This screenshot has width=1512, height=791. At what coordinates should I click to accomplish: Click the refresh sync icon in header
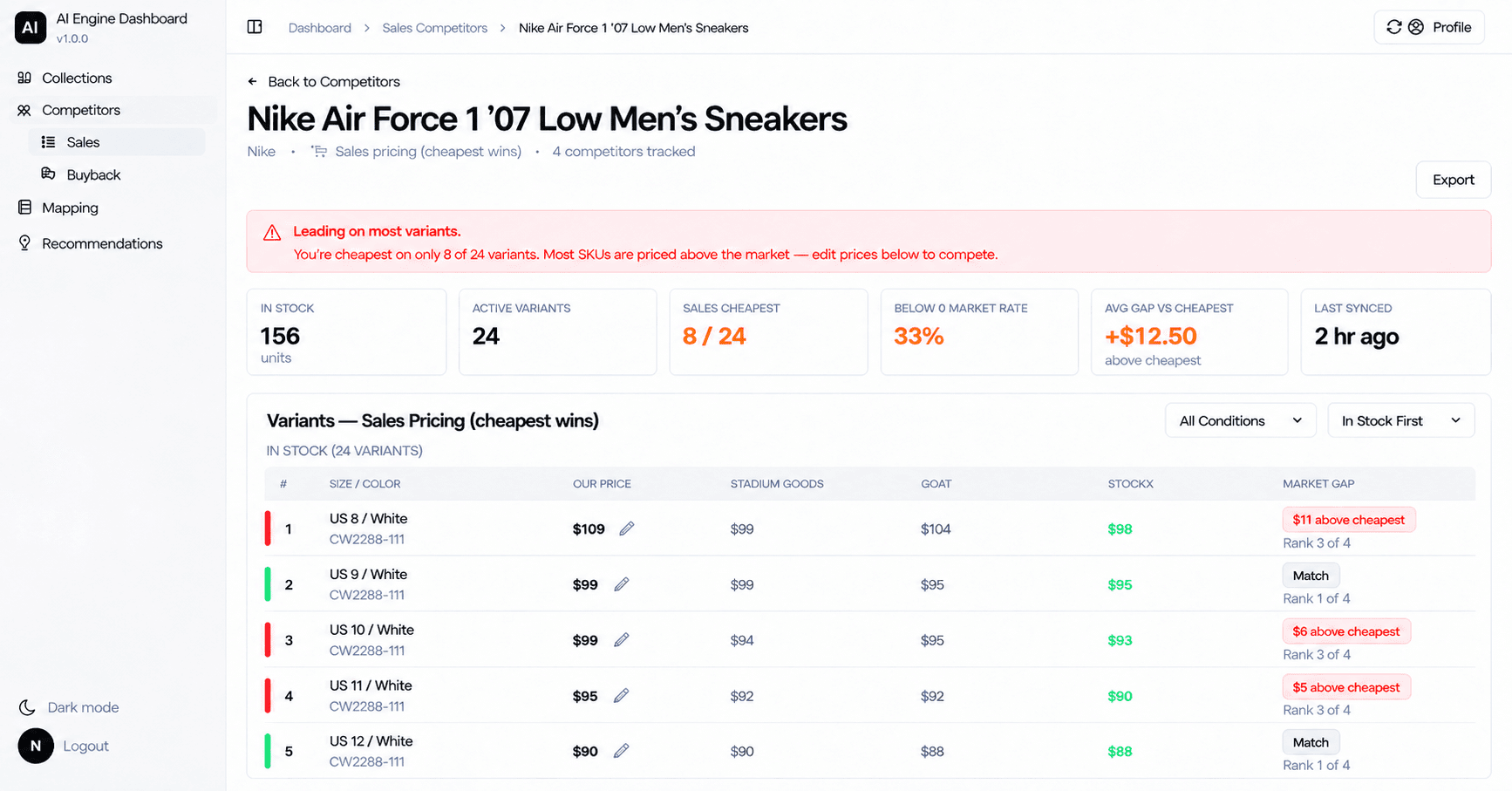tap(1394, 27)
